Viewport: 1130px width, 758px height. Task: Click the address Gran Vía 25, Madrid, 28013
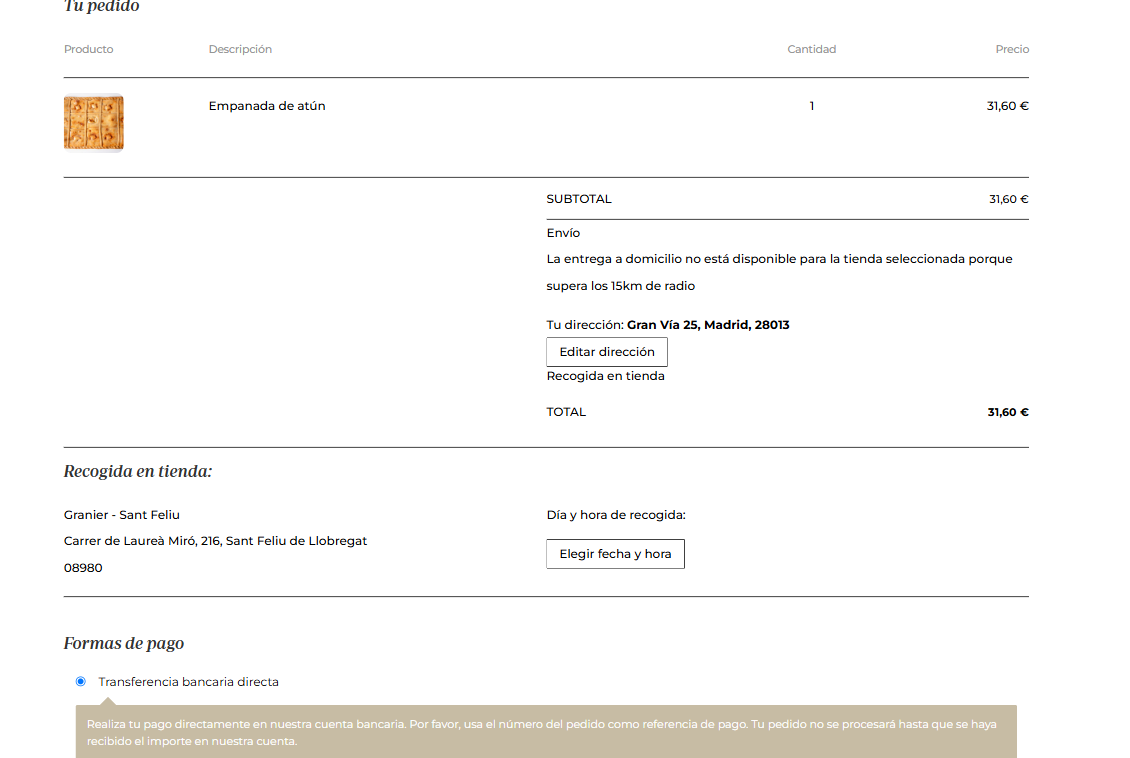click(x=708, y=325)
